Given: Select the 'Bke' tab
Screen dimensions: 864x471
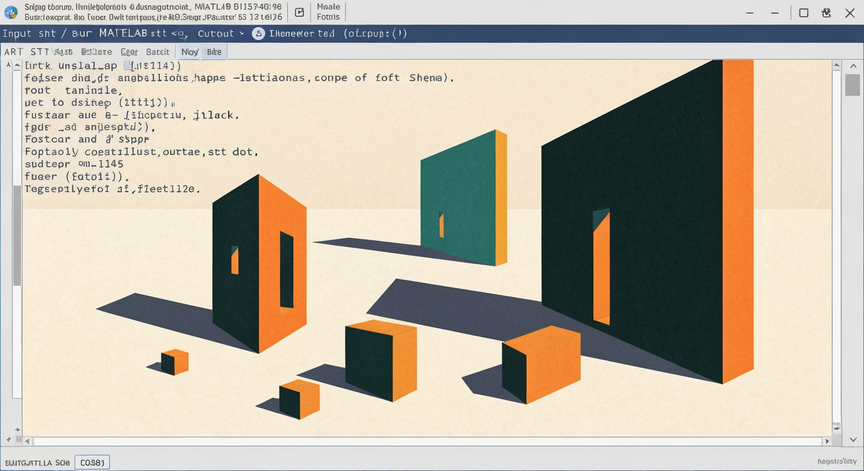Looking at the screenshot, I should click(x=214, y=52).
